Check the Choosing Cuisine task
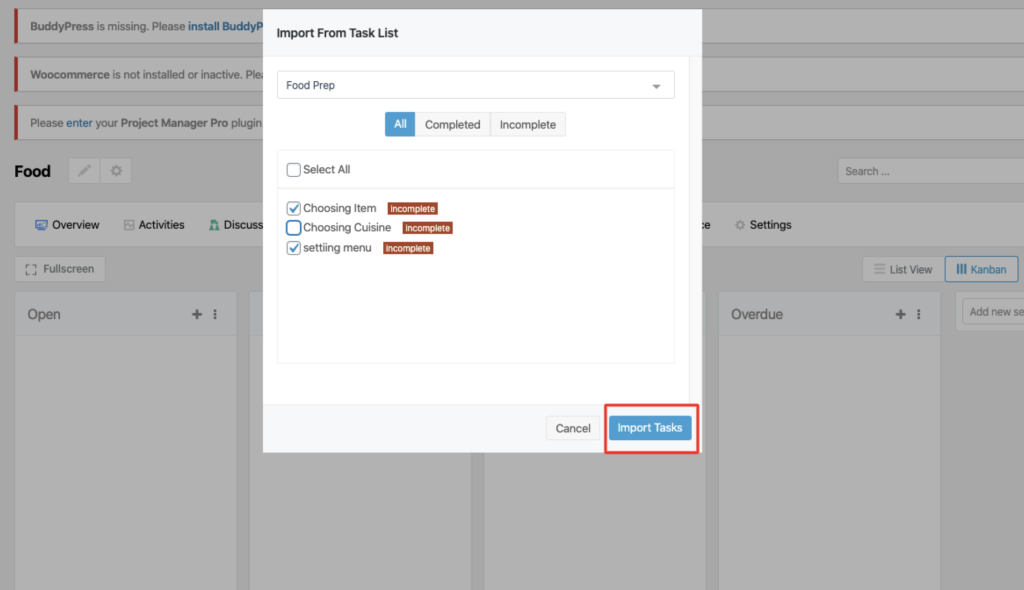Image resolution: width=1024 pixels, height=590 pixels. point(293,227)
